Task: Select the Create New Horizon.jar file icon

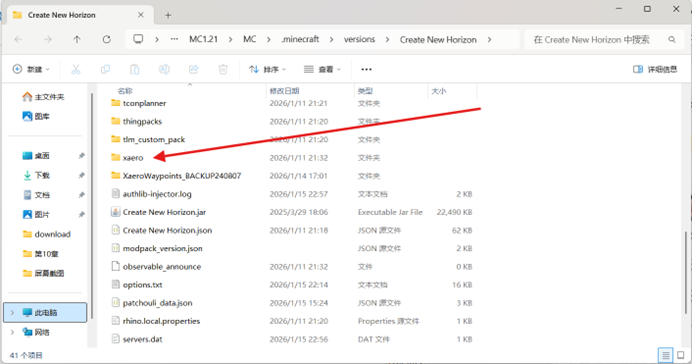Action: pos(116,212)
